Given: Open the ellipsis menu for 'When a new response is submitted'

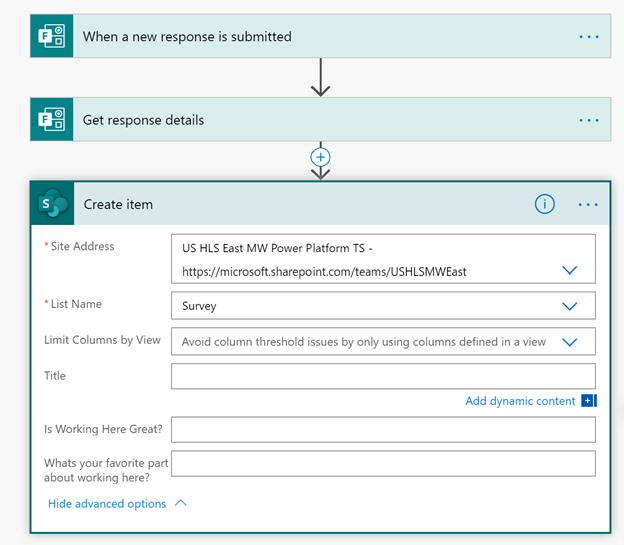Looking at the screenshot, I should (589, 37).
